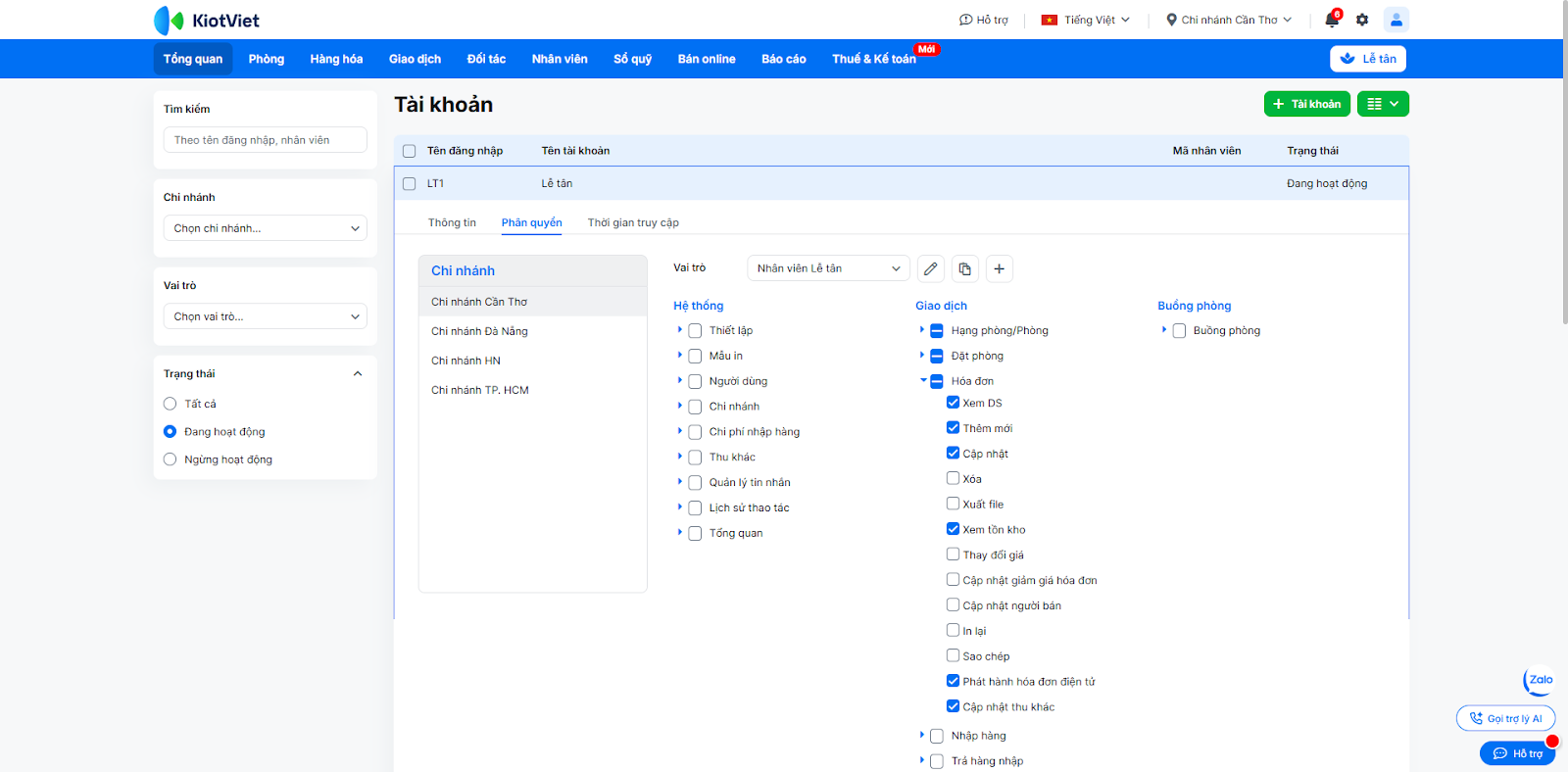Open the Phòng menu
The width and height of the screenshot is (1568, 772).
(x=267, y=59)
